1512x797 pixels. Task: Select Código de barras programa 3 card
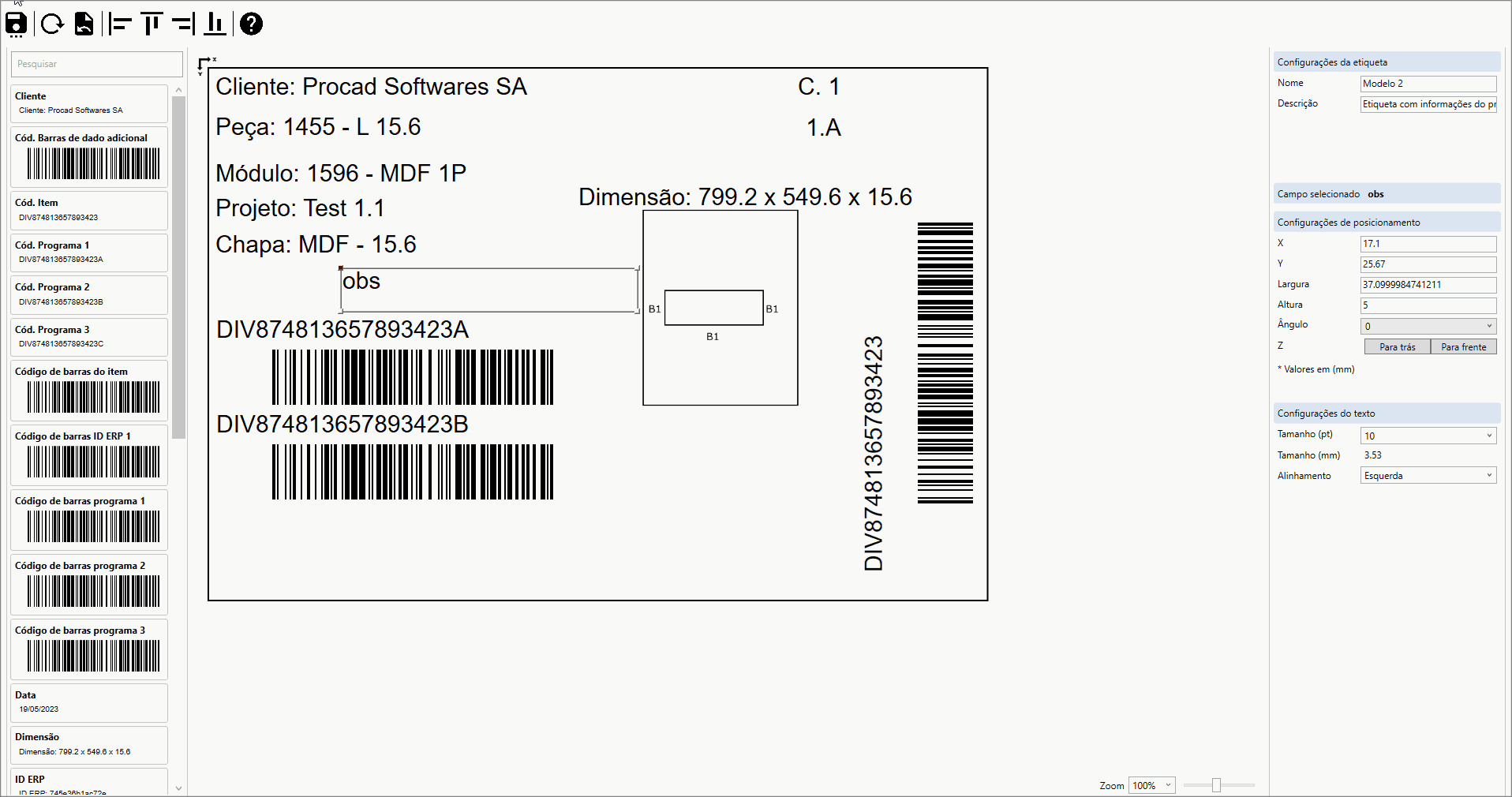pos(89,649)
